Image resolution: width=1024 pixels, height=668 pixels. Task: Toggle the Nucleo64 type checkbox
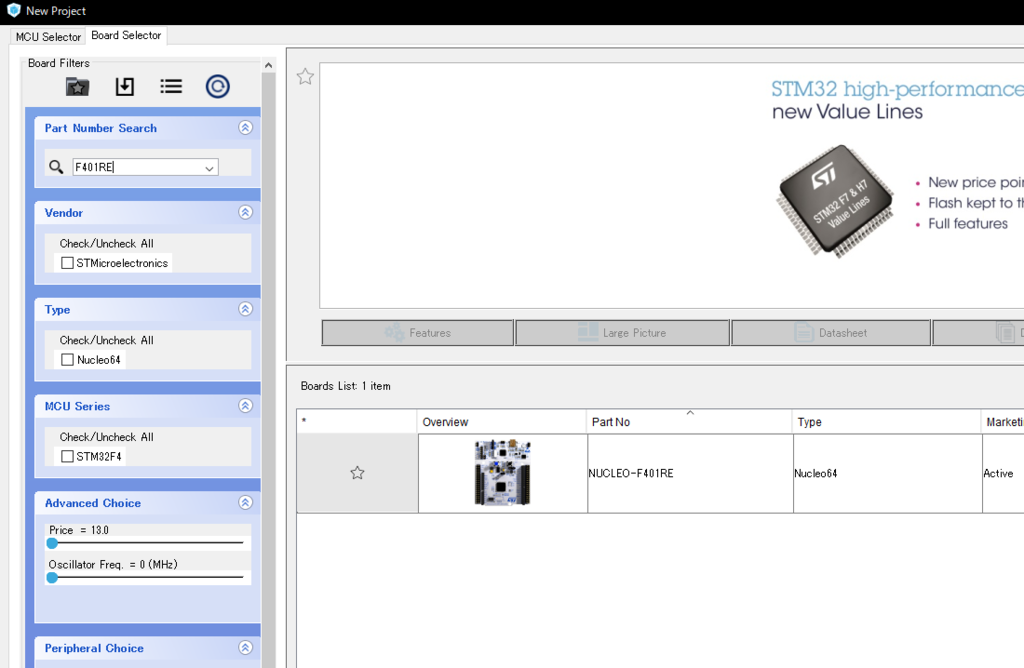(x=67, y=360)
